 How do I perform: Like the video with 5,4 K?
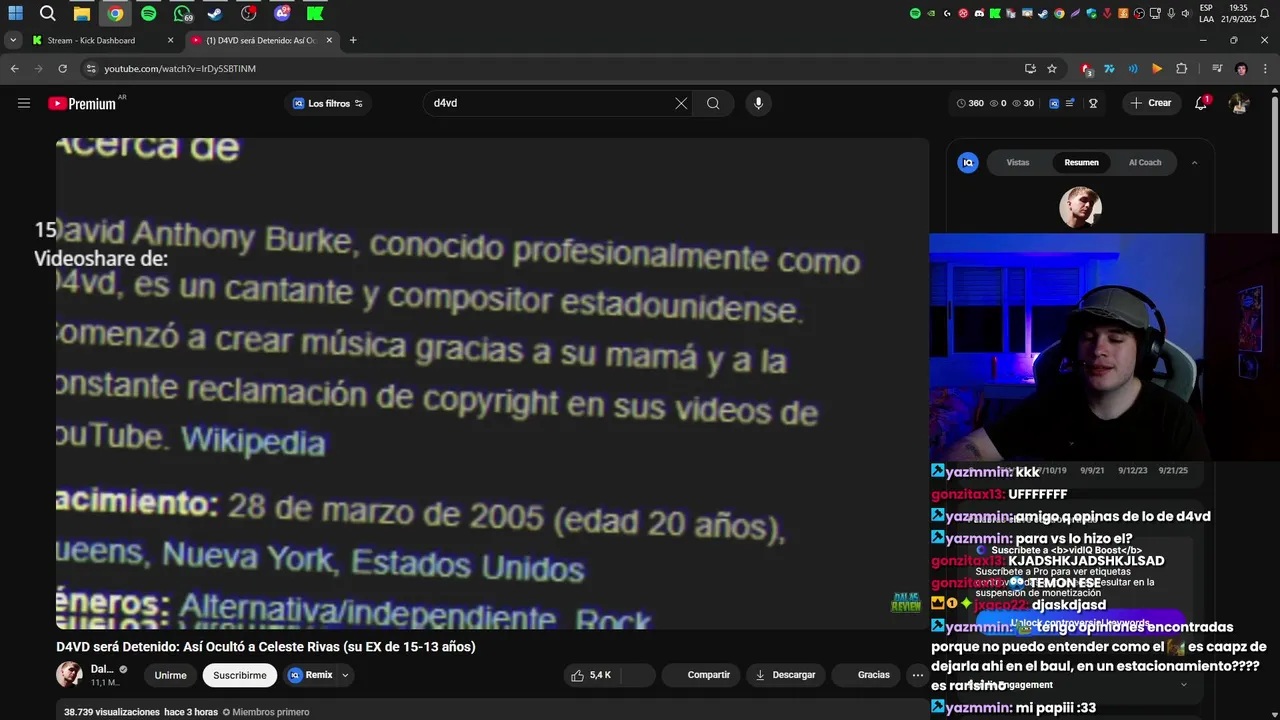coord(591,675)
